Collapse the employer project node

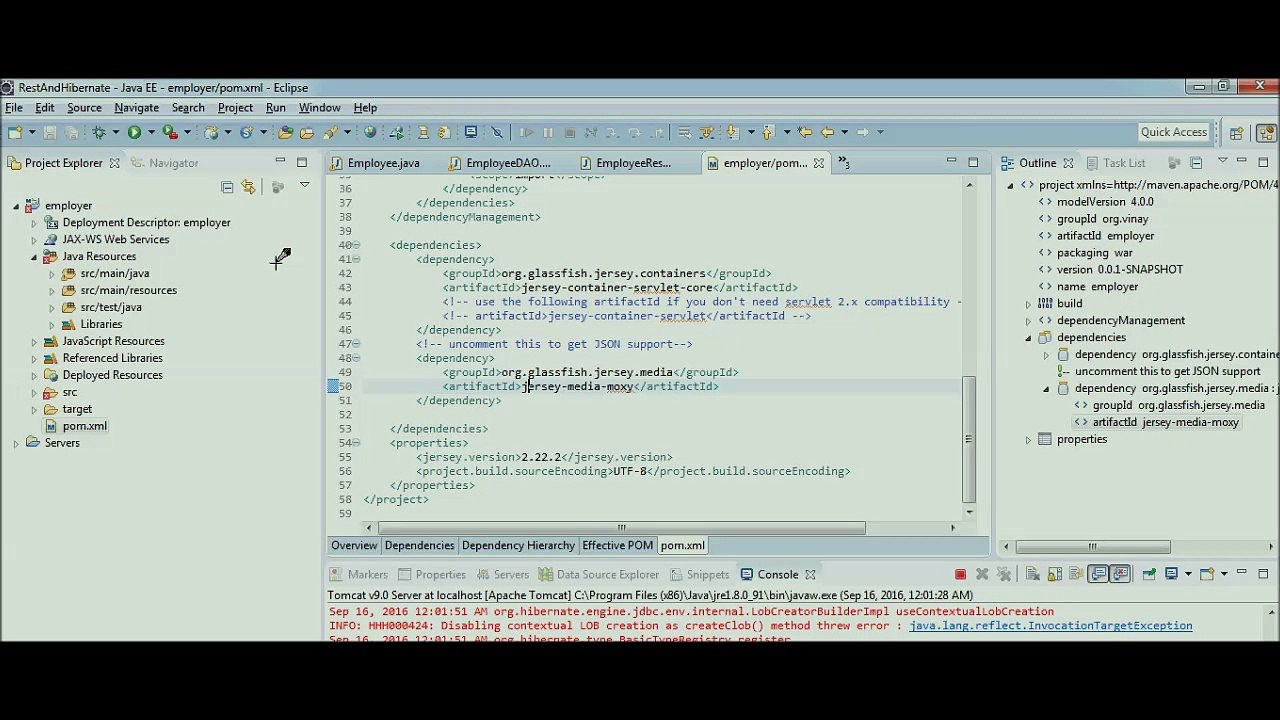pos(16,206)
